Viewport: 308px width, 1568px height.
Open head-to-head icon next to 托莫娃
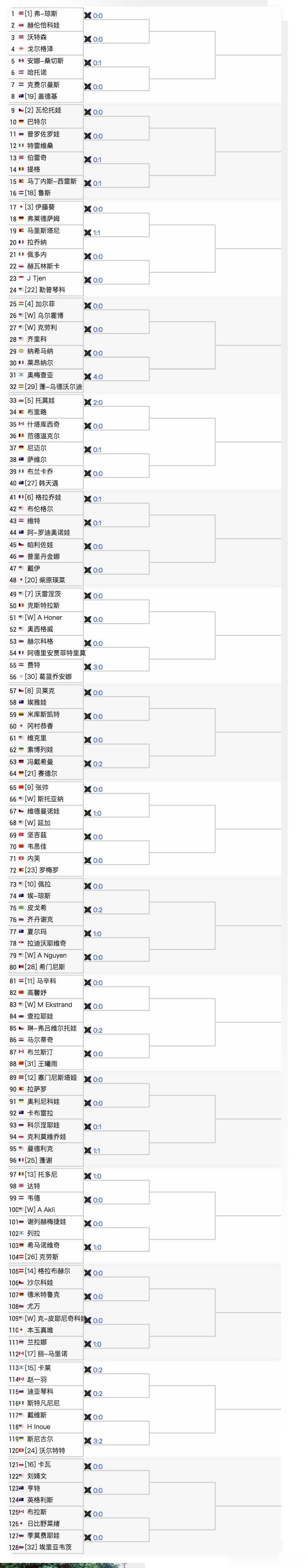tap(88, 403)
